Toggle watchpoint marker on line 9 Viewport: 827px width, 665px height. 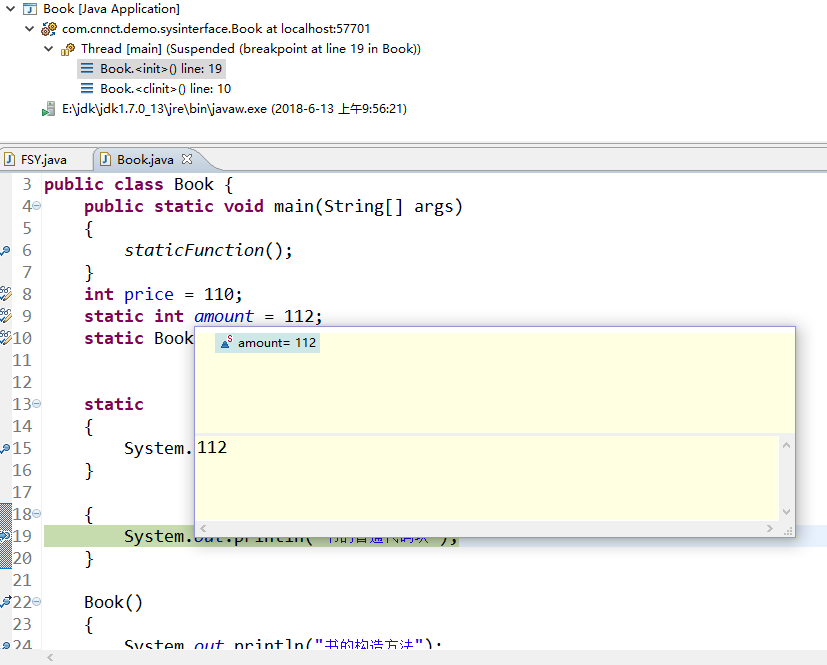pos(5,316)
